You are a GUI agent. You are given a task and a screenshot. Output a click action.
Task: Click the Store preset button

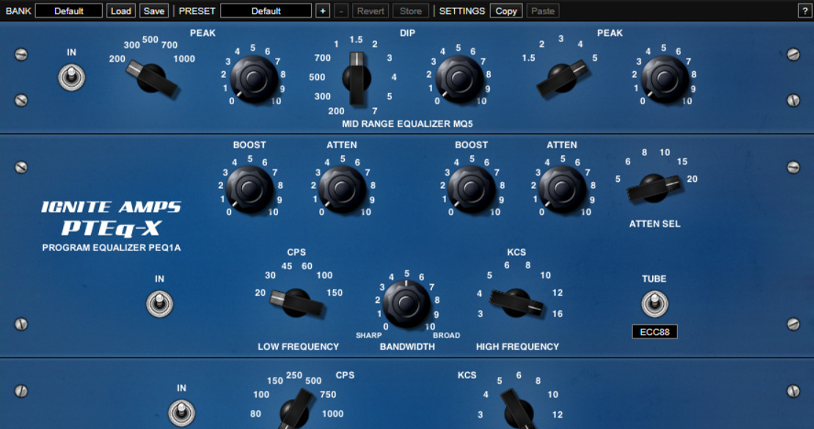410,11
